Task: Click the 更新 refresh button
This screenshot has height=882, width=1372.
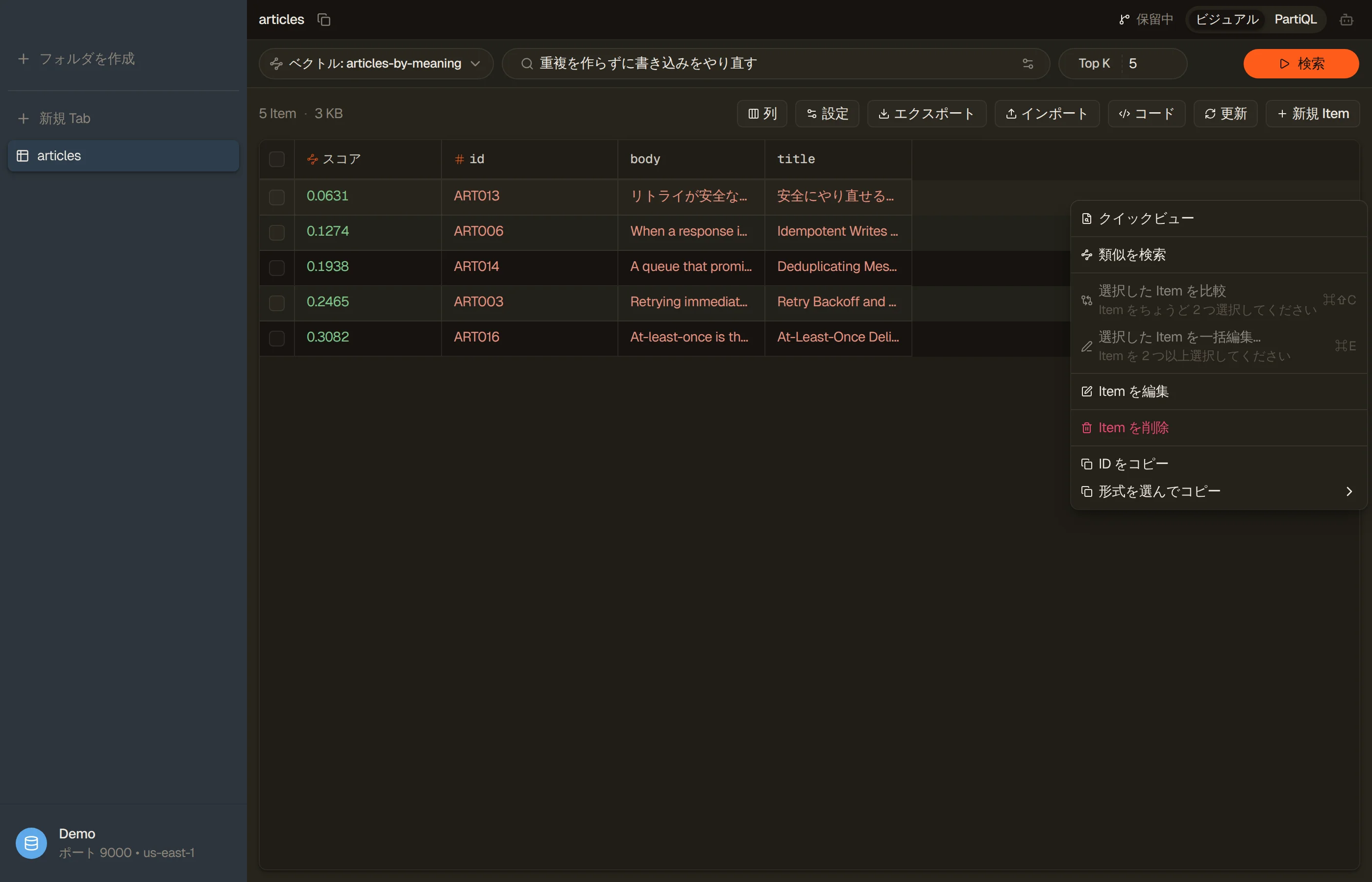Action: [1225, 113]
